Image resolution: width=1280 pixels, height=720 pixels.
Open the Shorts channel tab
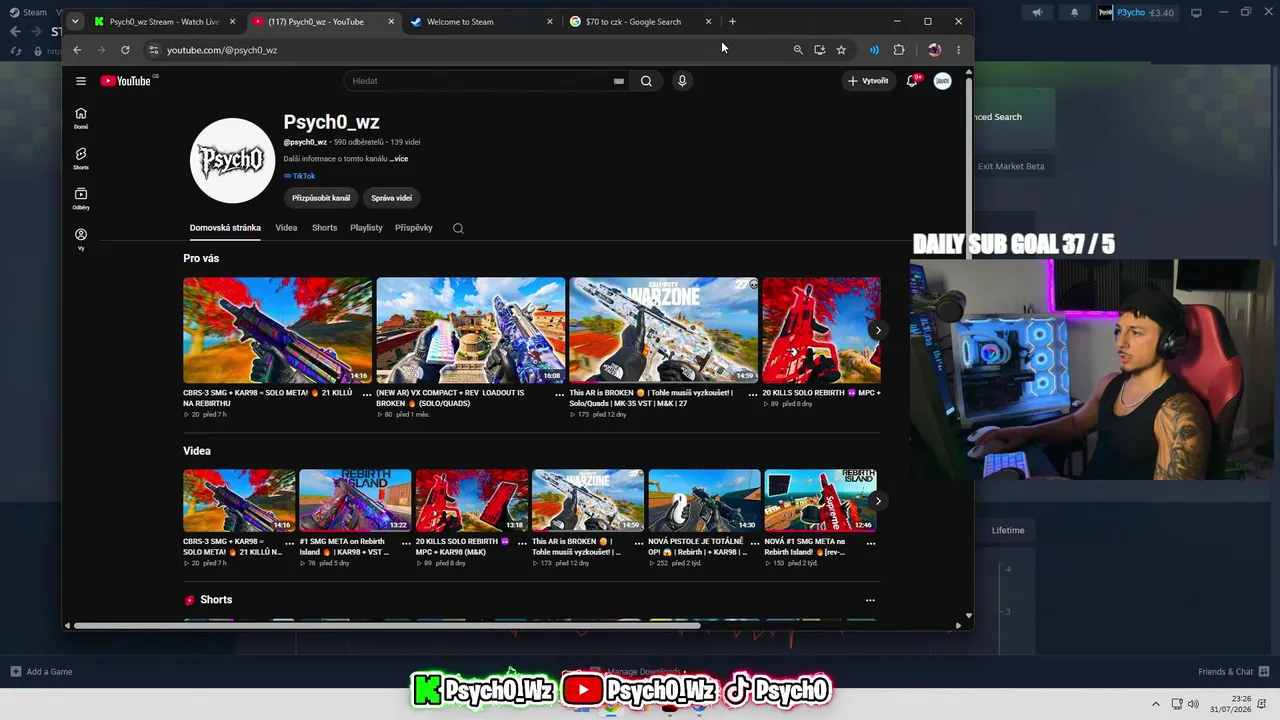[324, 228]
